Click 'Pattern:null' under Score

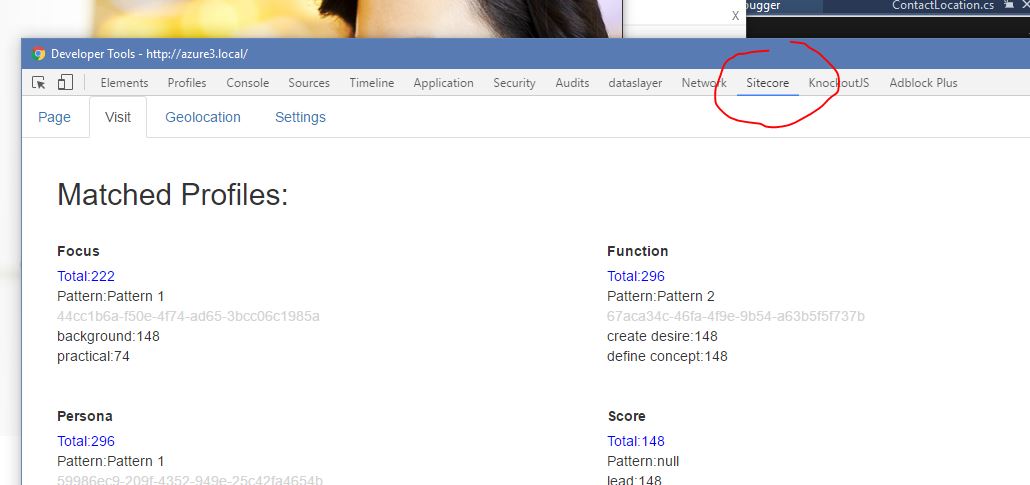click(643, 461)
